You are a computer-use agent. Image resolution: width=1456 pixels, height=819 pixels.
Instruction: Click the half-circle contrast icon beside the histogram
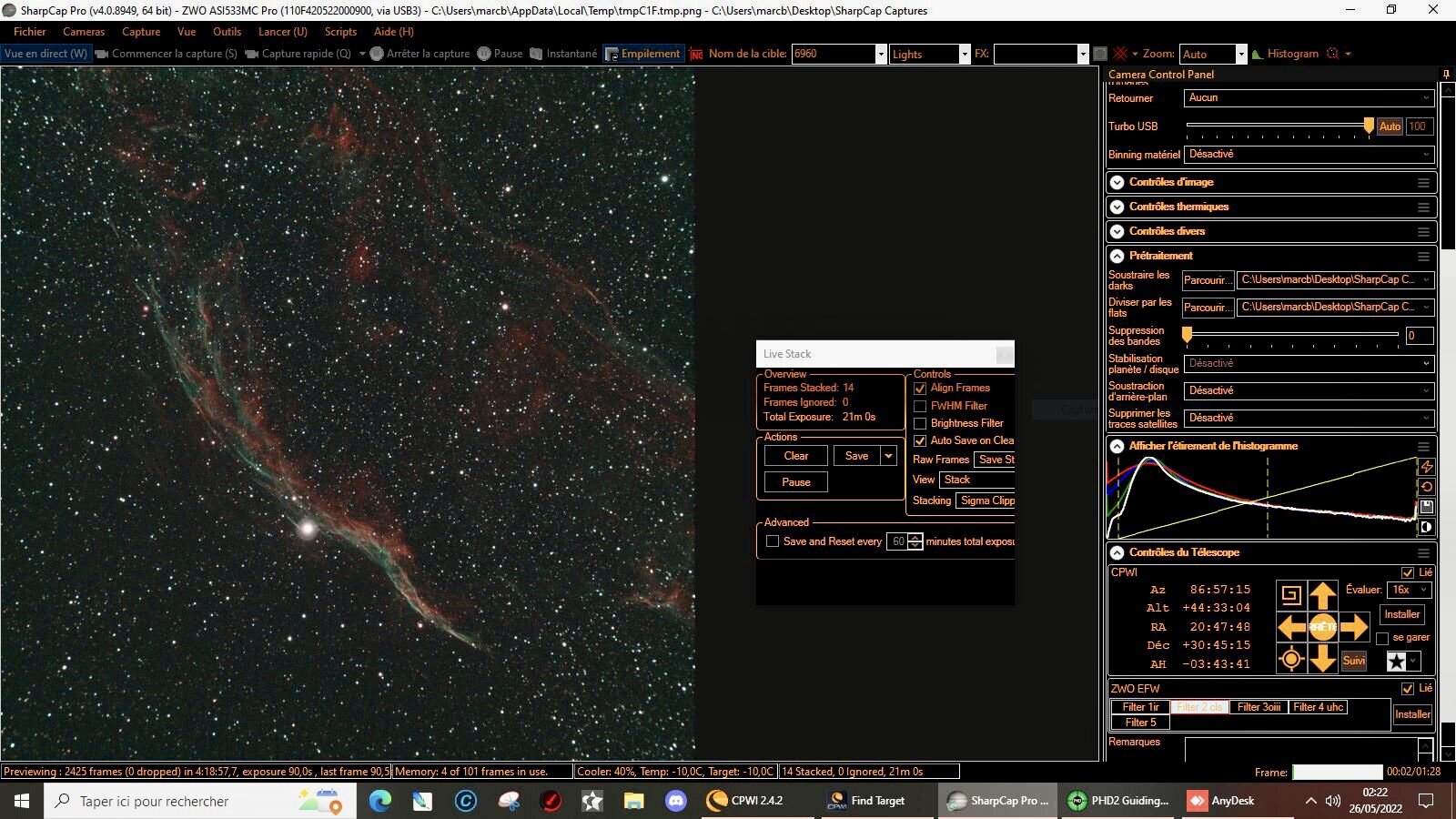point(1426,527)
